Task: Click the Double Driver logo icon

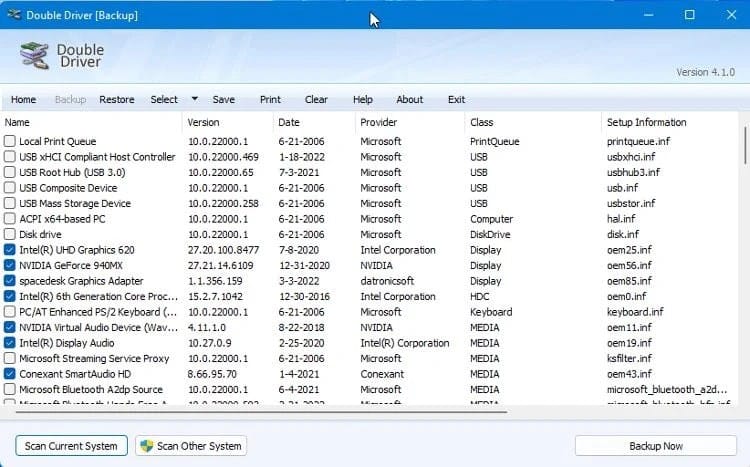Action: 35,57
